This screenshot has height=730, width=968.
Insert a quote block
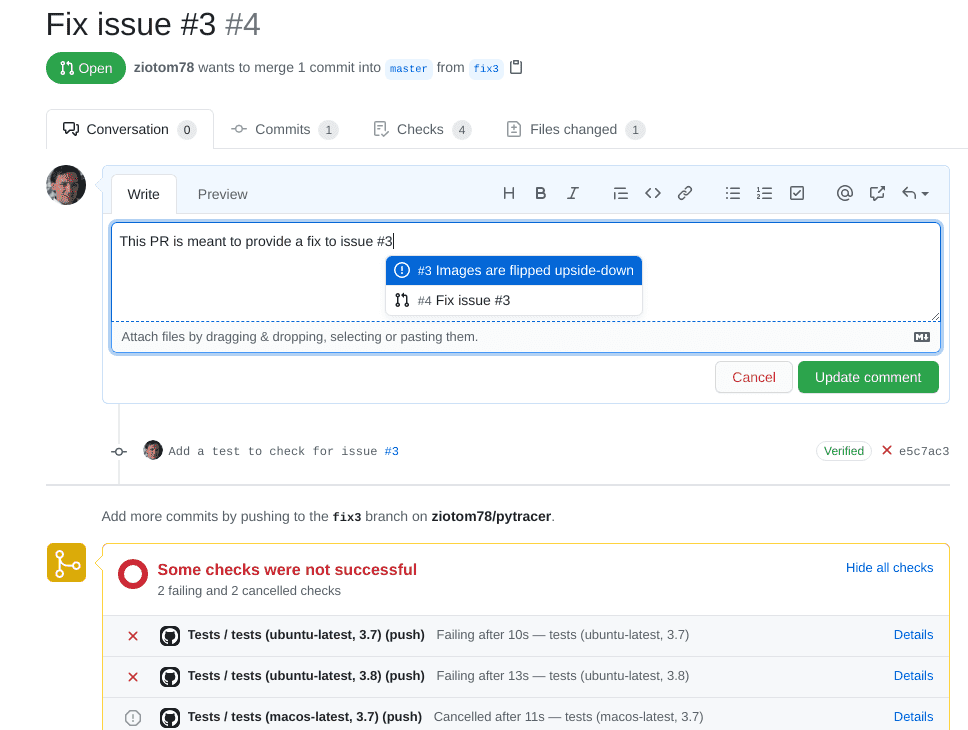620,194
